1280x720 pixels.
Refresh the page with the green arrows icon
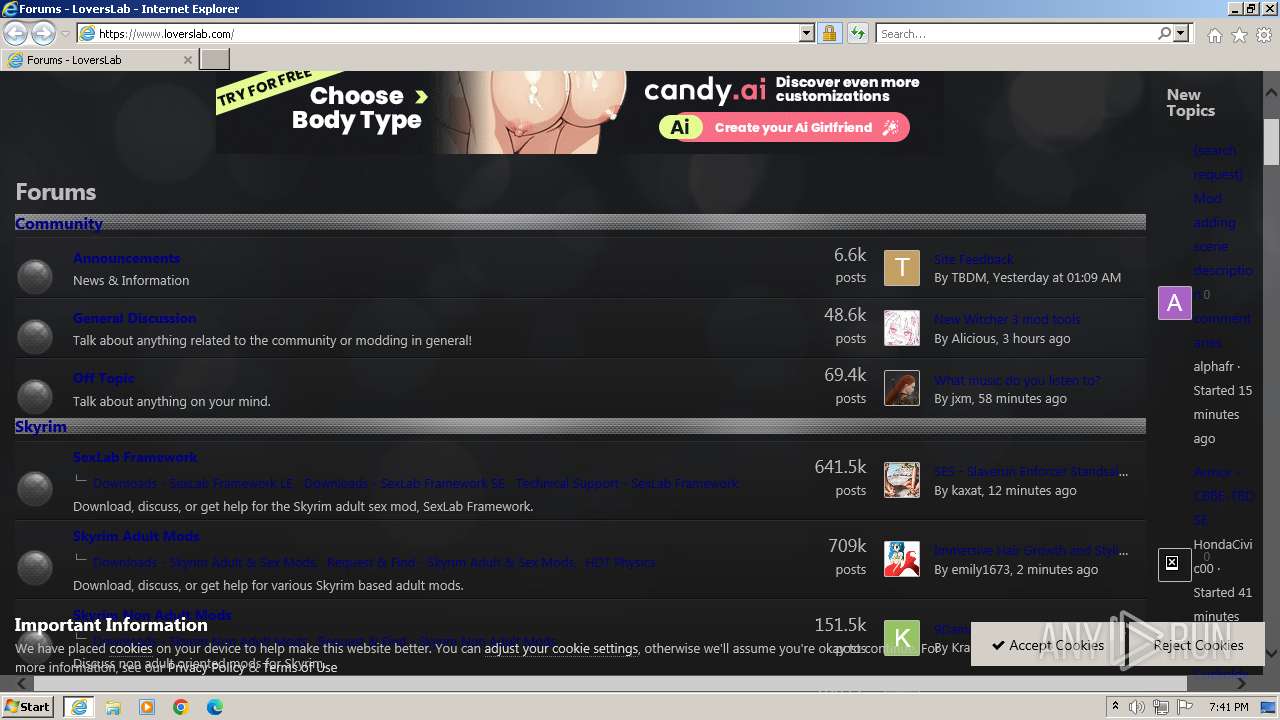pos(857,33)
